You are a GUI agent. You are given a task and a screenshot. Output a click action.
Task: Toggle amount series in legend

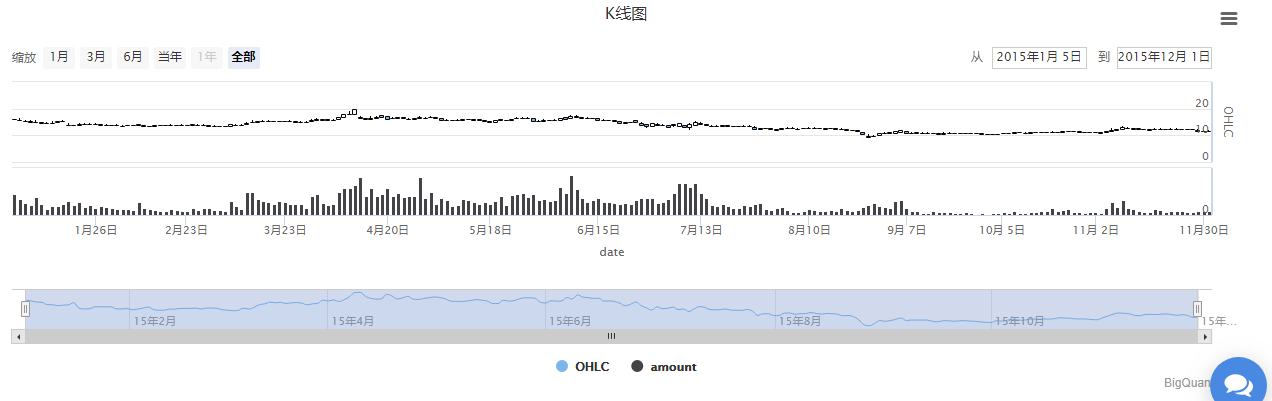click(x=673, y=367)
